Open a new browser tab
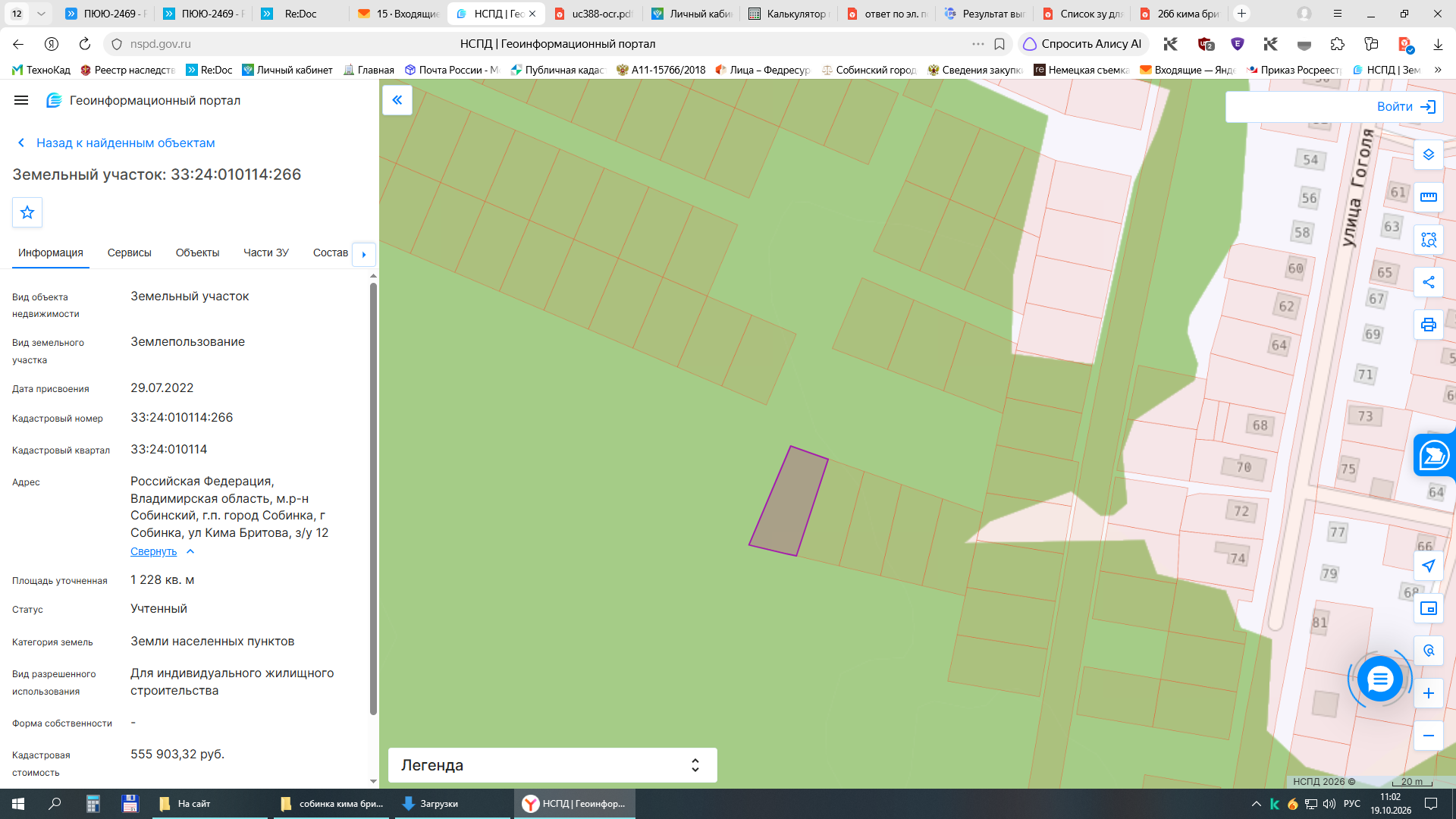The image size is (1456, 819). 1241,14
